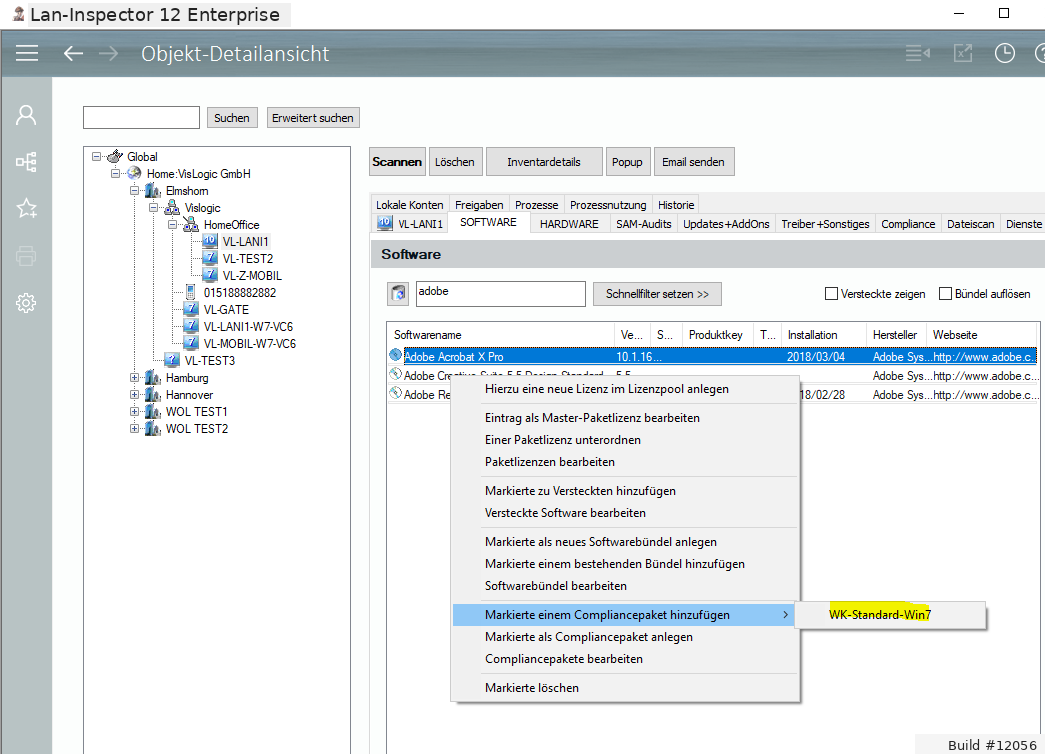Viewport: 1045px width, 754px height.
Task: Click the VL-Z-MOBIL computer icon
Action: pyautogui.click(x=211, y=275)
